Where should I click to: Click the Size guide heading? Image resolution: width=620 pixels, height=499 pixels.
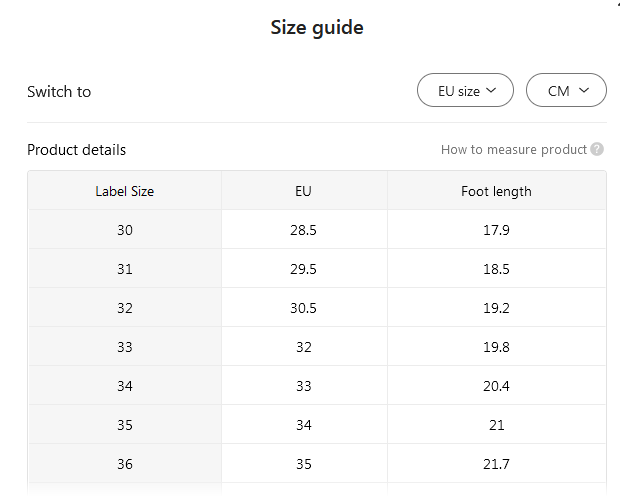pos(317,28)
